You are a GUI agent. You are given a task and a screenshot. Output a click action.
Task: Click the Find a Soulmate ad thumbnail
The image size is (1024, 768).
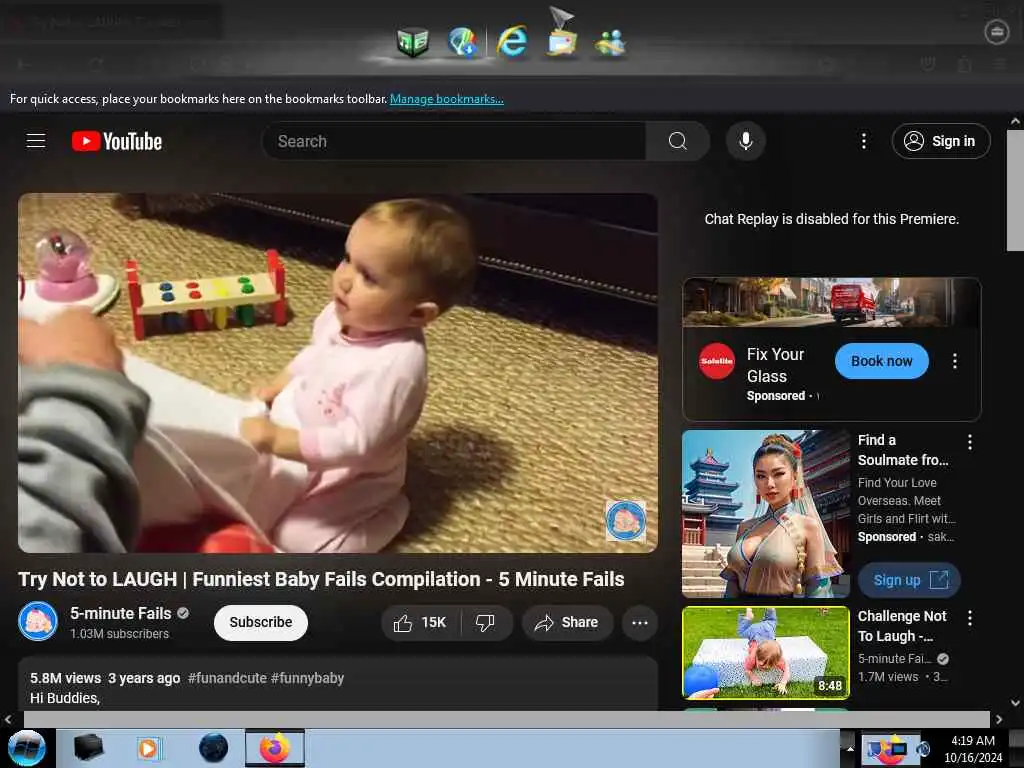pyautogui.click(x=765, y=514)
